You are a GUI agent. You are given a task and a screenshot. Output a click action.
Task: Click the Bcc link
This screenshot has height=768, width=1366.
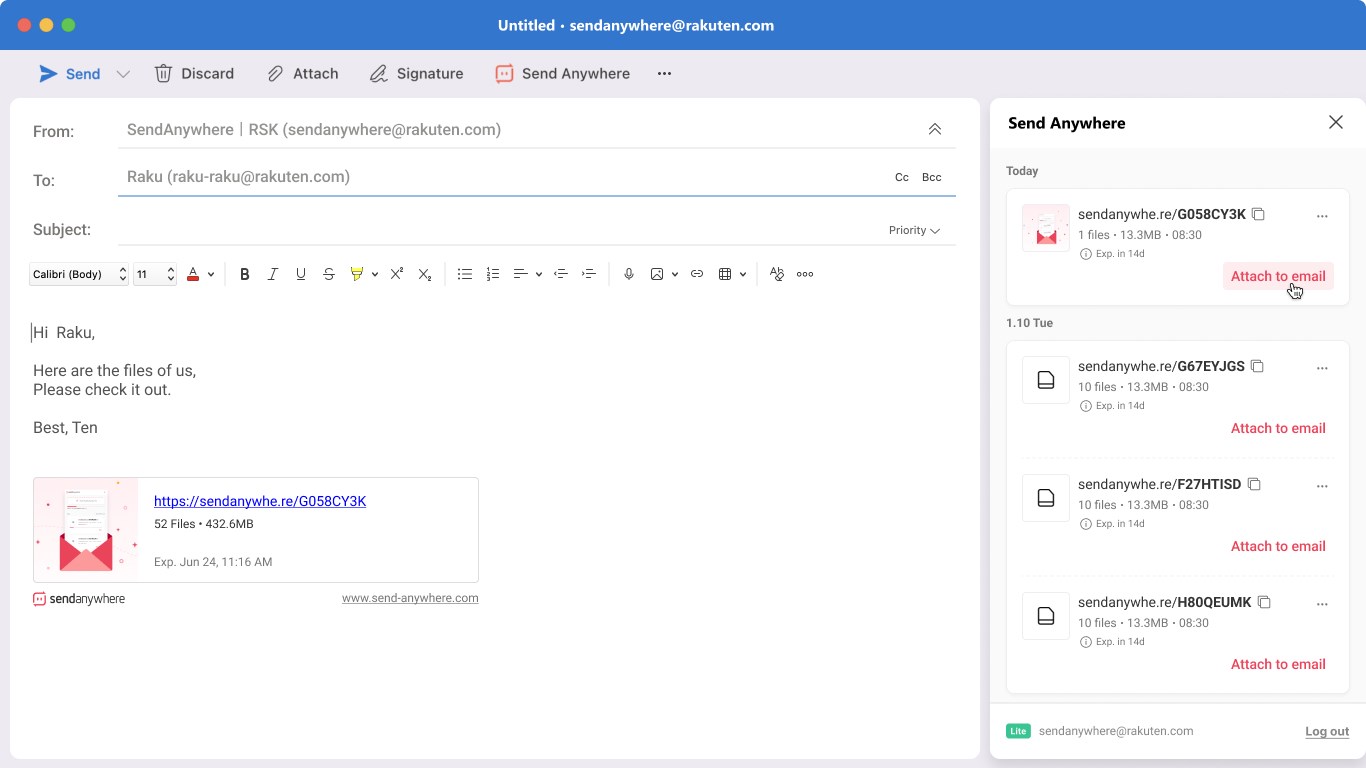(x=932, y=177)
